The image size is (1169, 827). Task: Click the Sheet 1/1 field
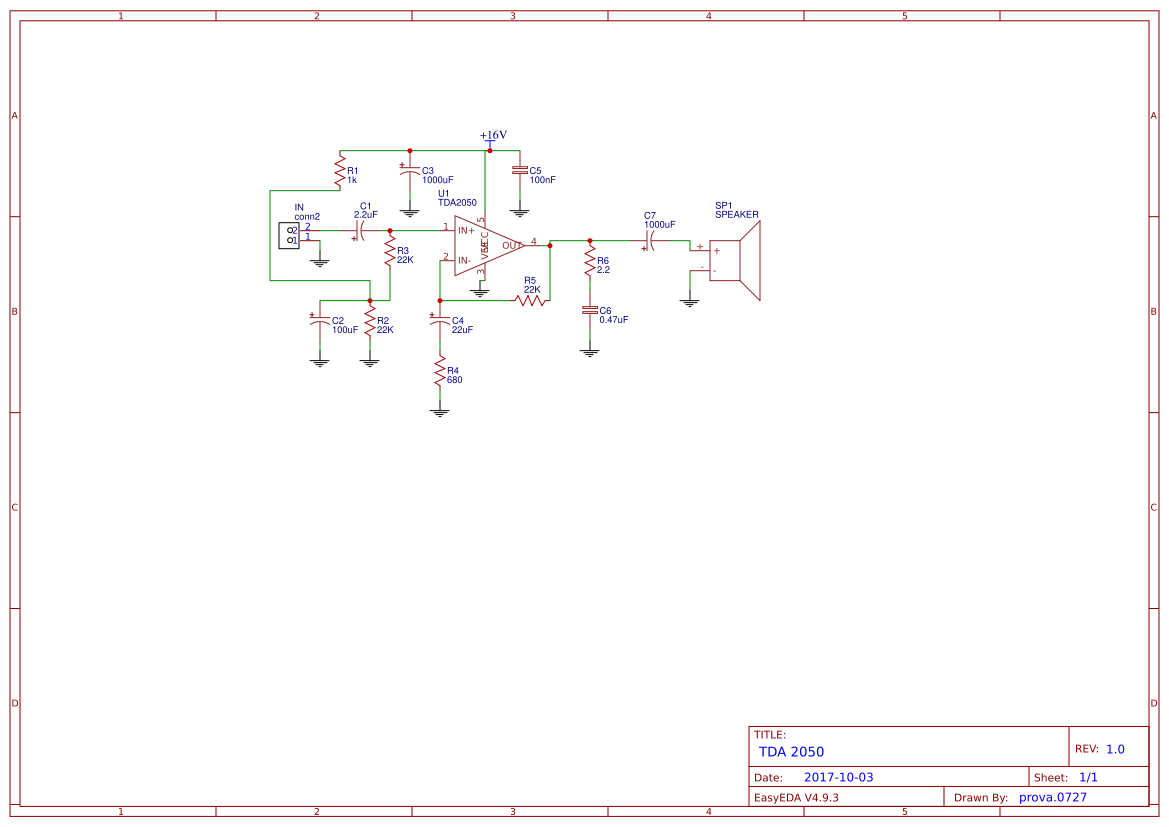[x=1088, y=777]
